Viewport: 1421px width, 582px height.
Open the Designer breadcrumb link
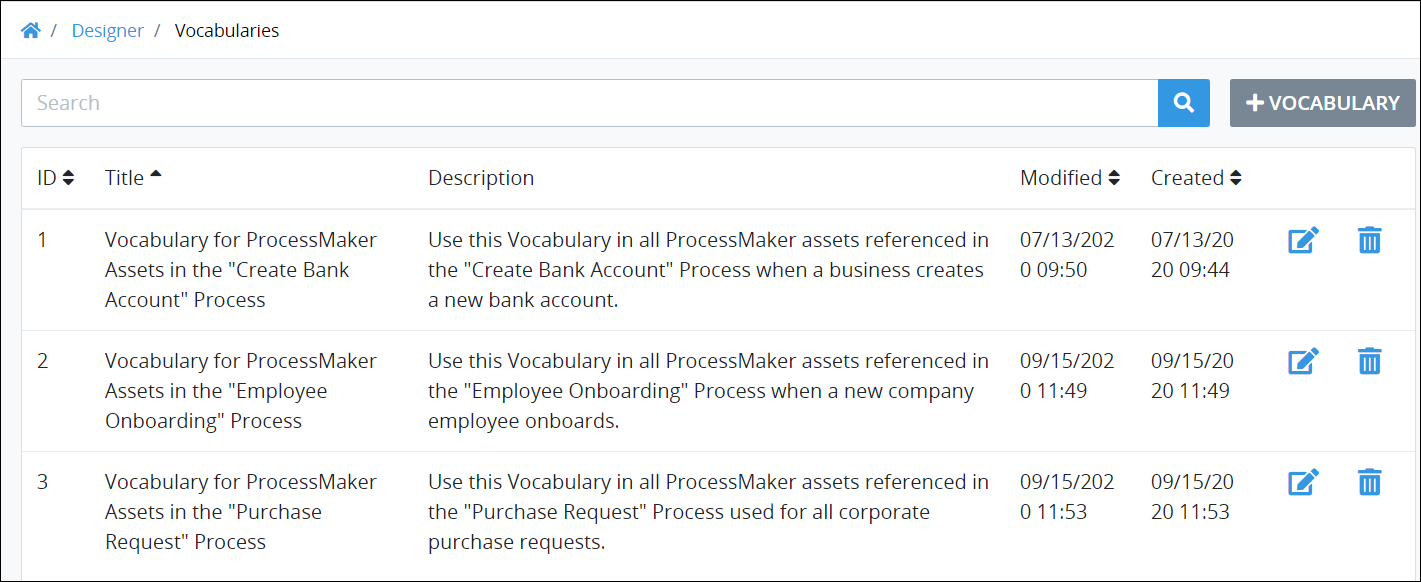coord(107,31)
